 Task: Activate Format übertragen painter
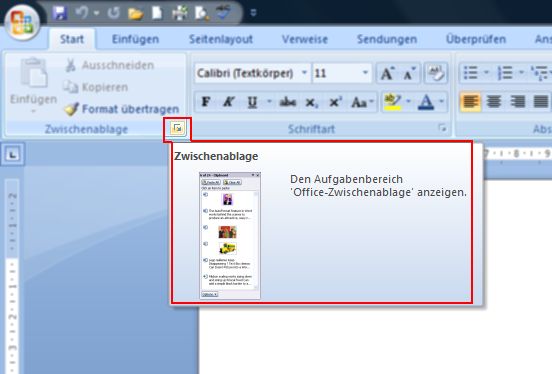tap(122, 109)
